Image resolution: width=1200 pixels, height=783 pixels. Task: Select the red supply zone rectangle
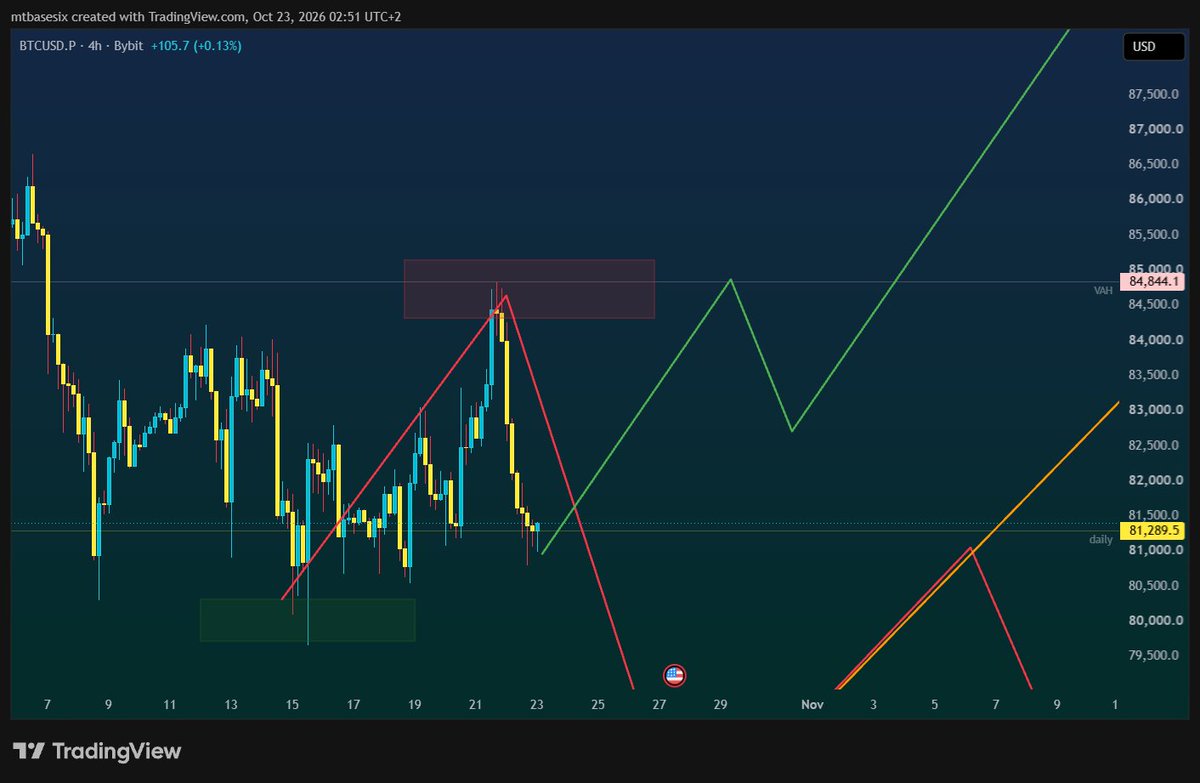coord(529,289)
